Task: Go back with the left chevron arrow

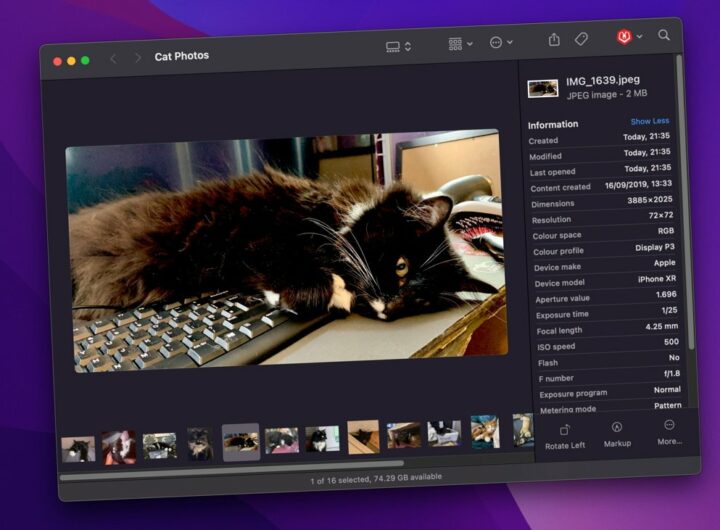Action: pos(113,59)
